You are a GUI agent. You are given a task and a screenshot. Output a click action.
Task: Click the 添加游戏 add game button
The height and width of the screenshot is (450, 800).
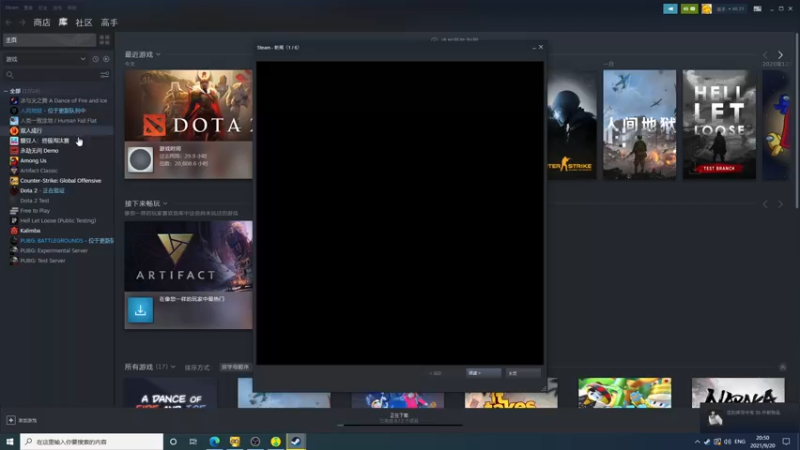tap(21, 420)
